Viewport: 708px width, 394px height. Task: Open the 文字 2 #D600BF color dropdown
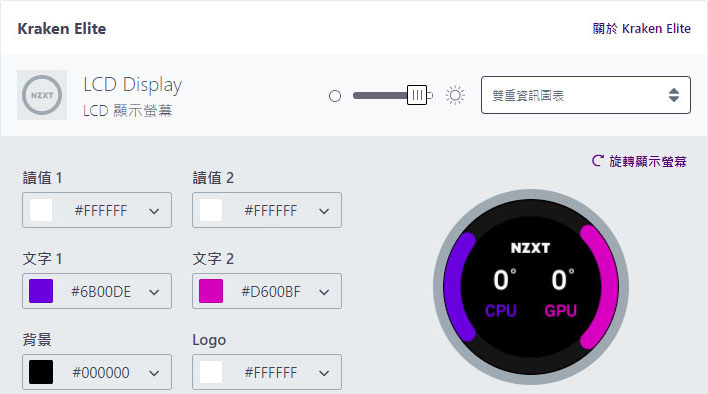(267, 291)
